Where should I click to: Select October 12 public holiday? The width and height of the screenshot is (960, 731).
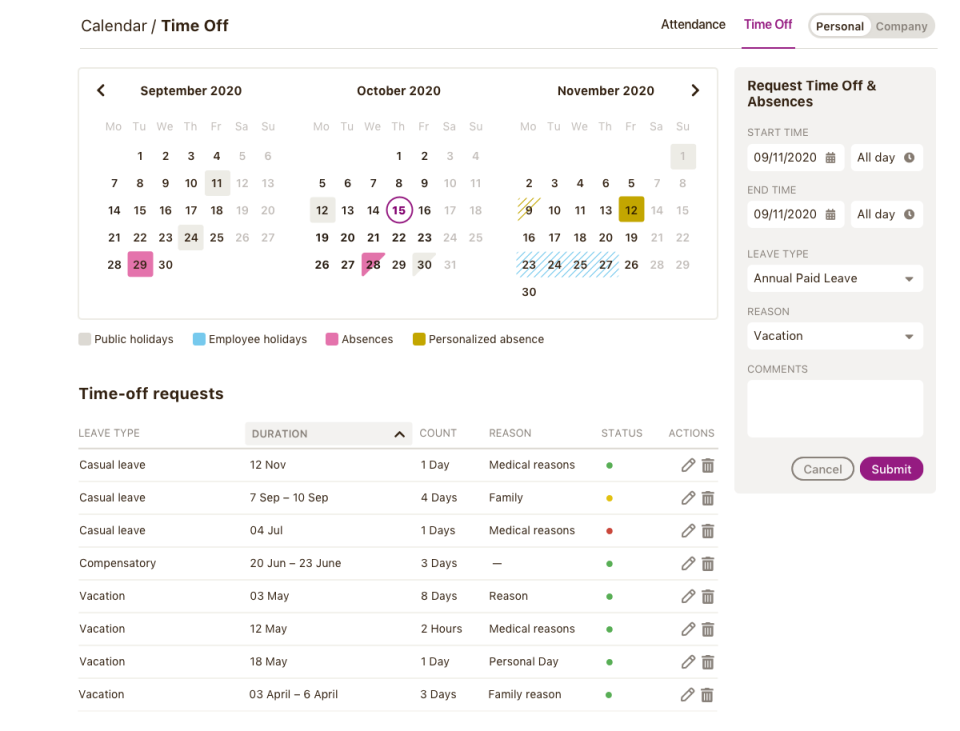point(322,210)
